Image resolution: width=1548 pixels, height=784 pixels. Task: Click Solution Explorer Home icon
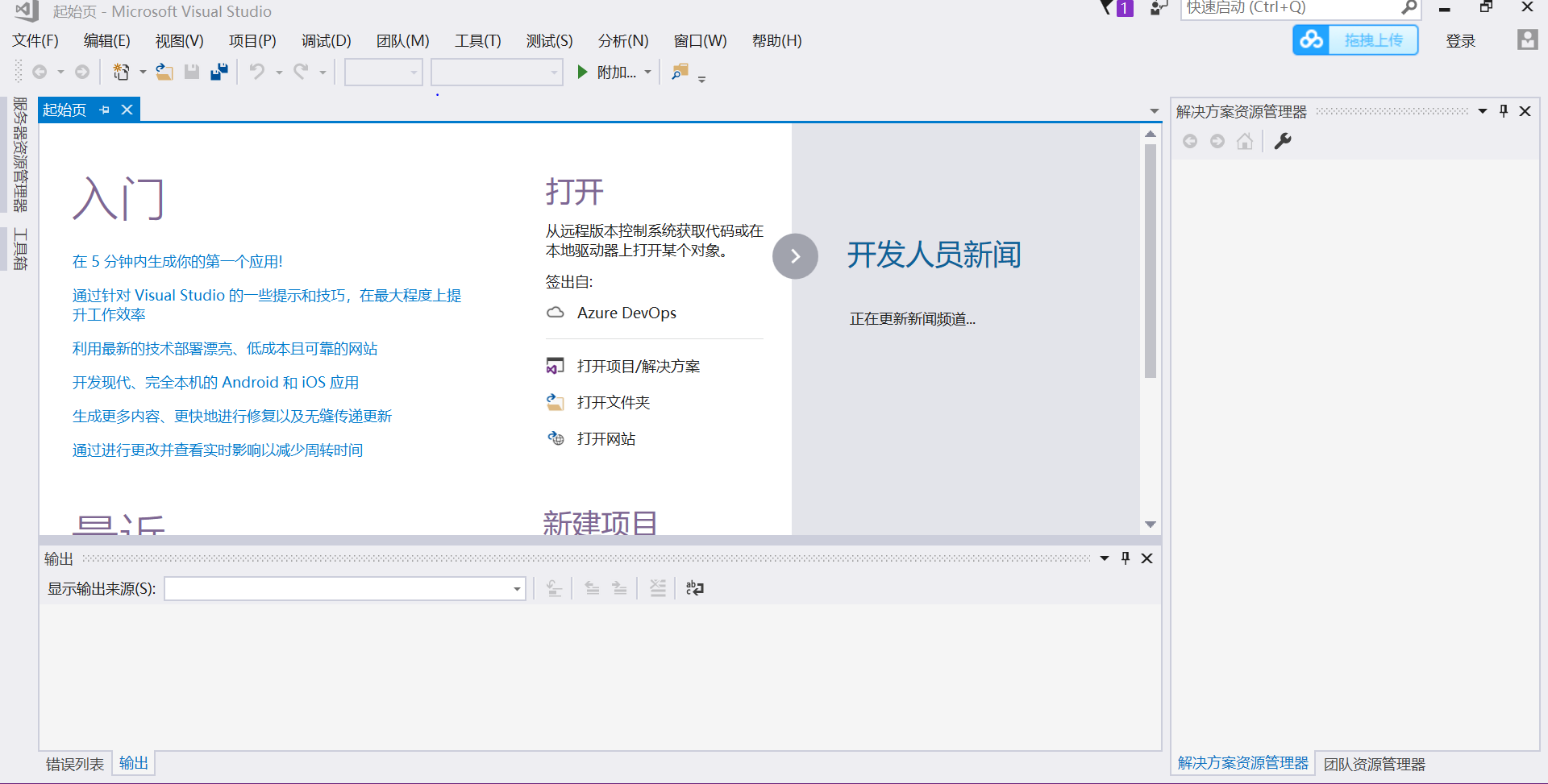click(x=1245, y=142)
